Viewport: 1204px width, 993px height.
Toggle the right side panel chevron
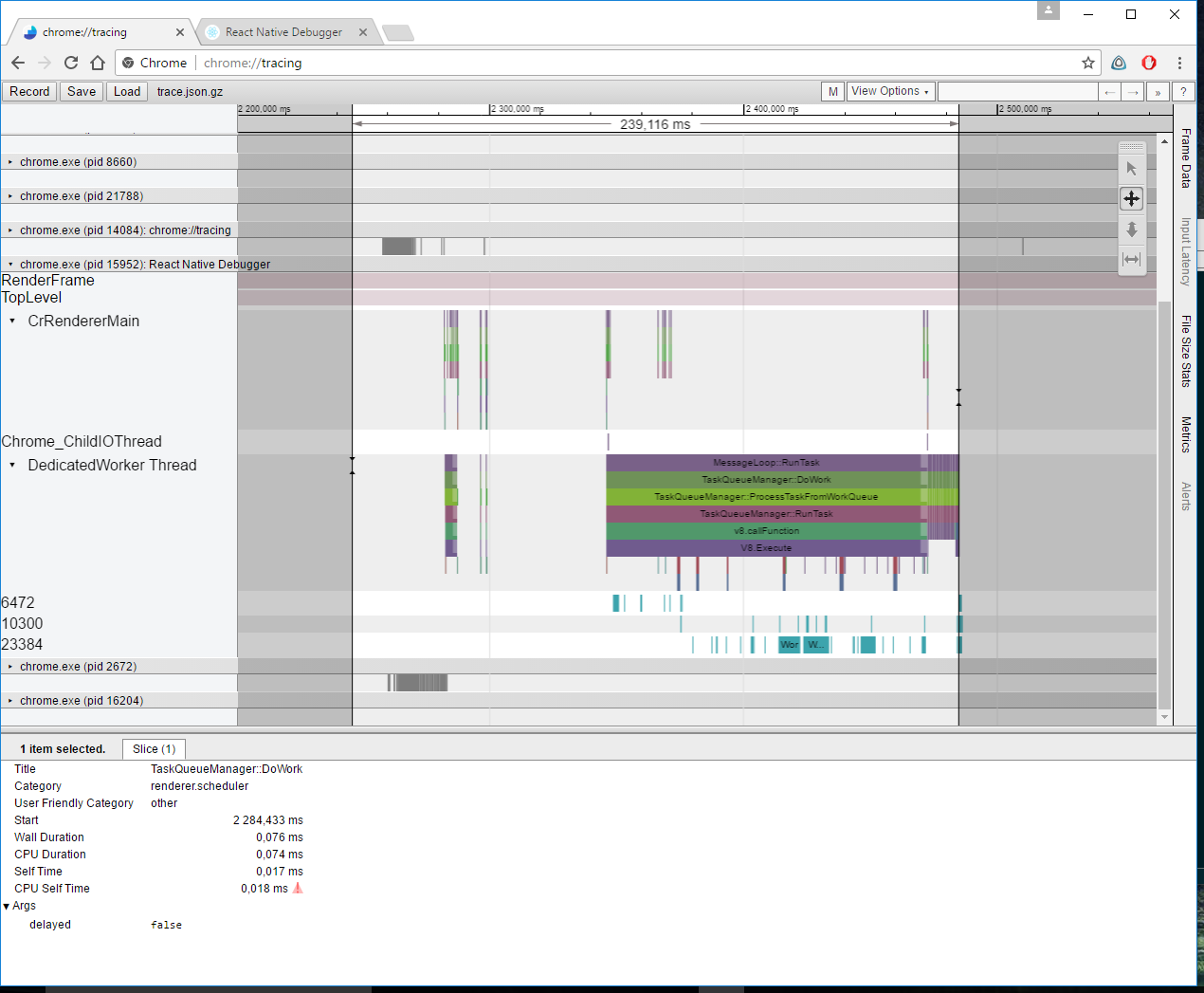point(1158,92)
